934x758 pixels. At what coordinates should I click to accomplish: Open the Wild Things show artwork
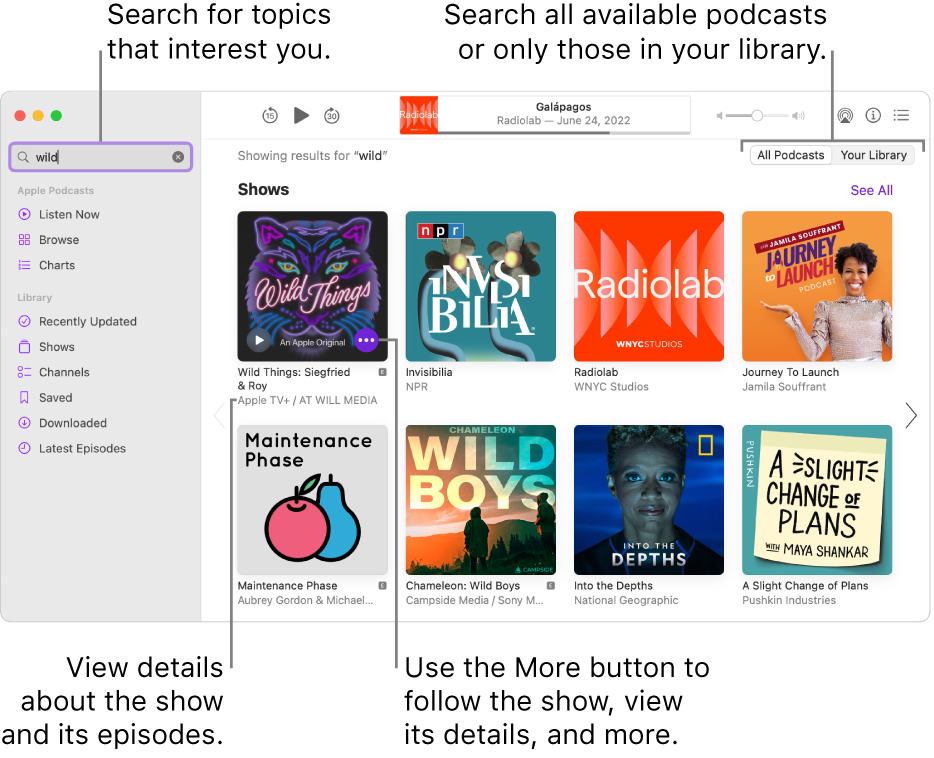click(x=313, y=286)
